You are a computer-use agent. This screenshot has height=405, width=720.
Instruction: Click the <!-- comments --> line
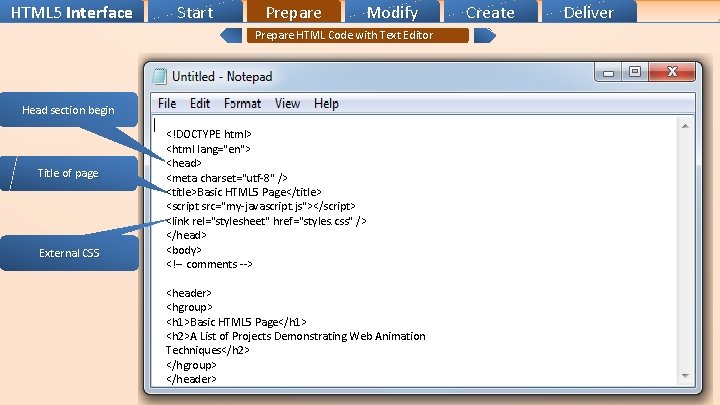pos(209,264)
